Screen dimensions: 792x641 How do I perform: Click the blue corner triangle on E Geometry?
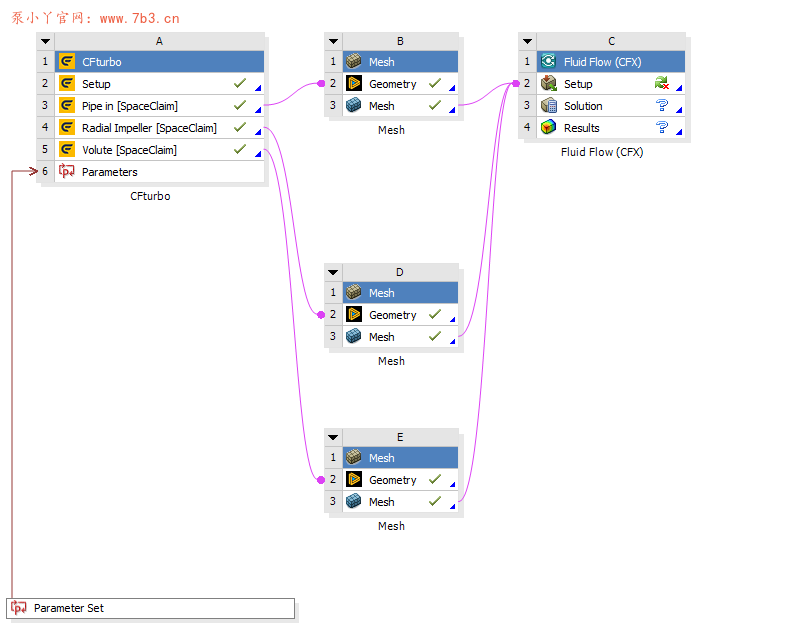(453, 484)
